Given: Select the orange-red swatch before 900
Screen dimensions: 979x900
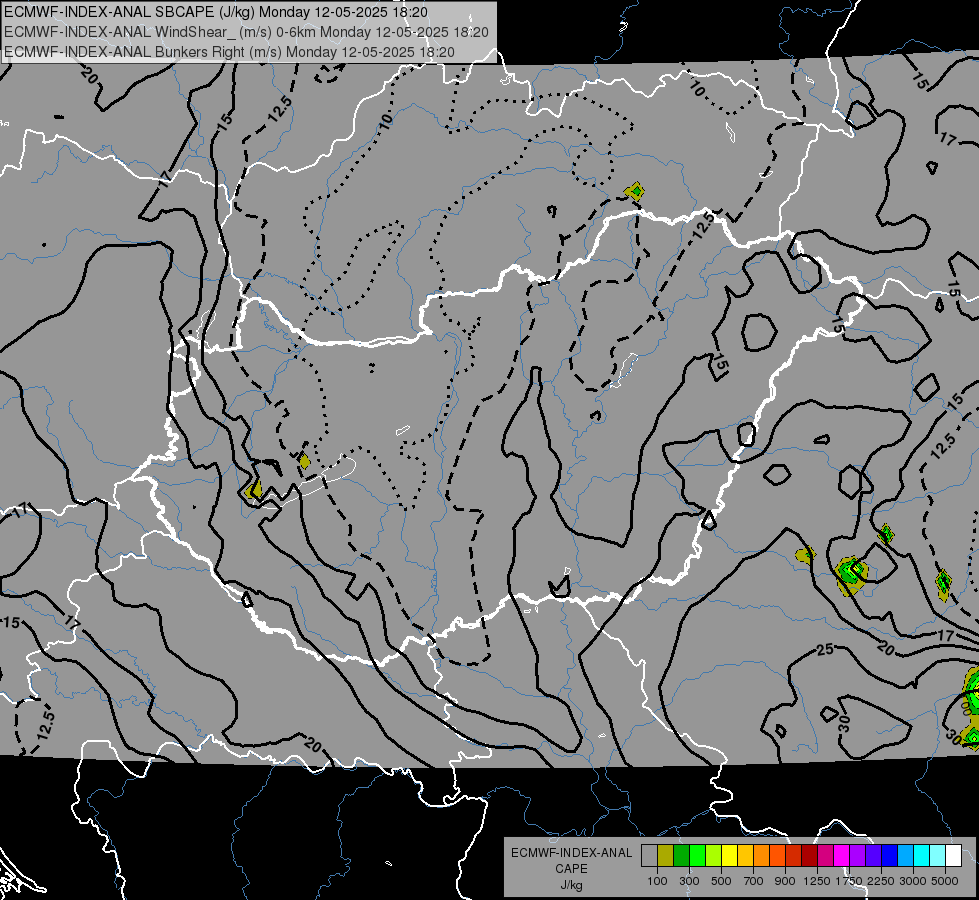Looking at the screenshot, I should [777, 856].
